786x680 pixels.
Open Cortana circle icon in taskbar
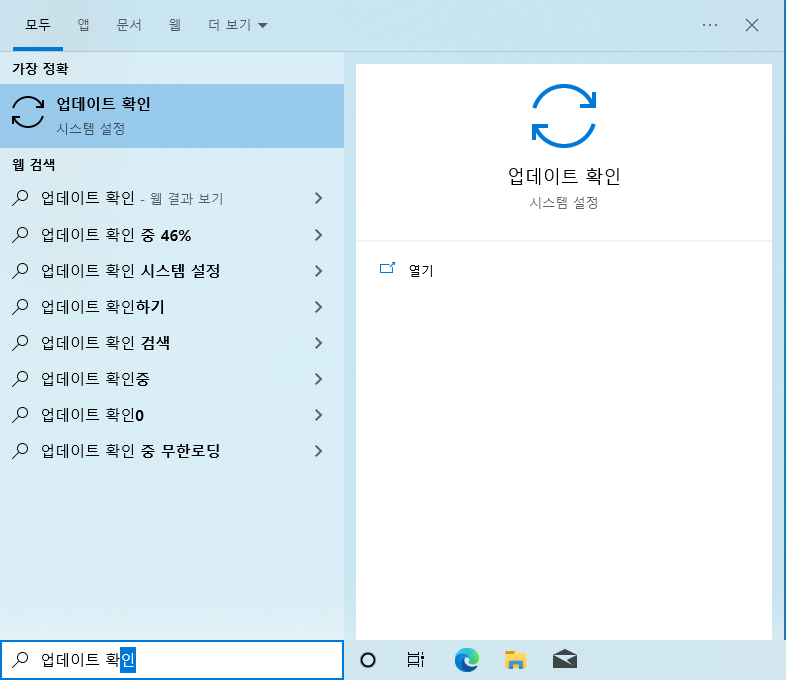point(367,660)
